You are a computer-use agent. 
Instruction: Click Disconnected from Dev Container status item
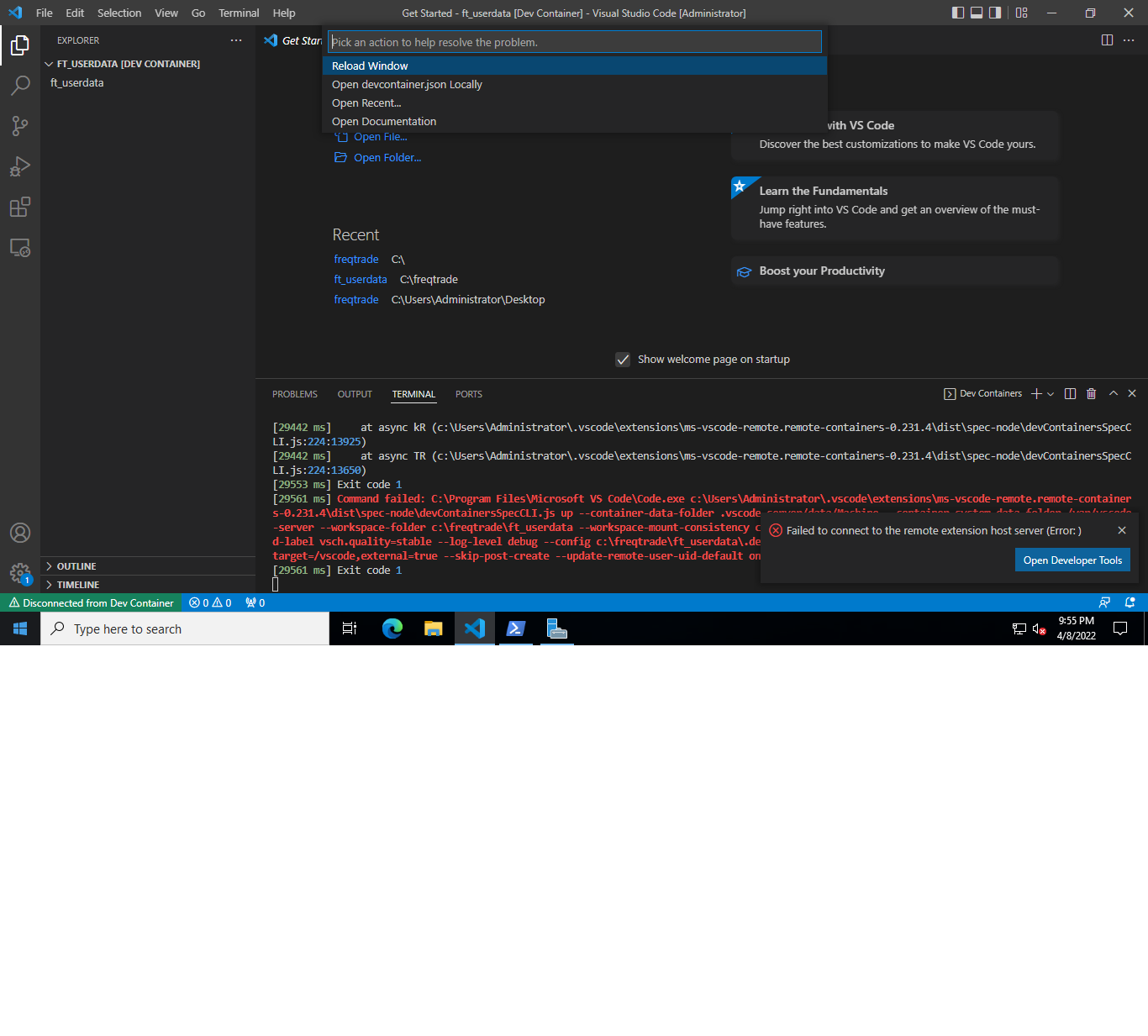(x=91, y=602)
